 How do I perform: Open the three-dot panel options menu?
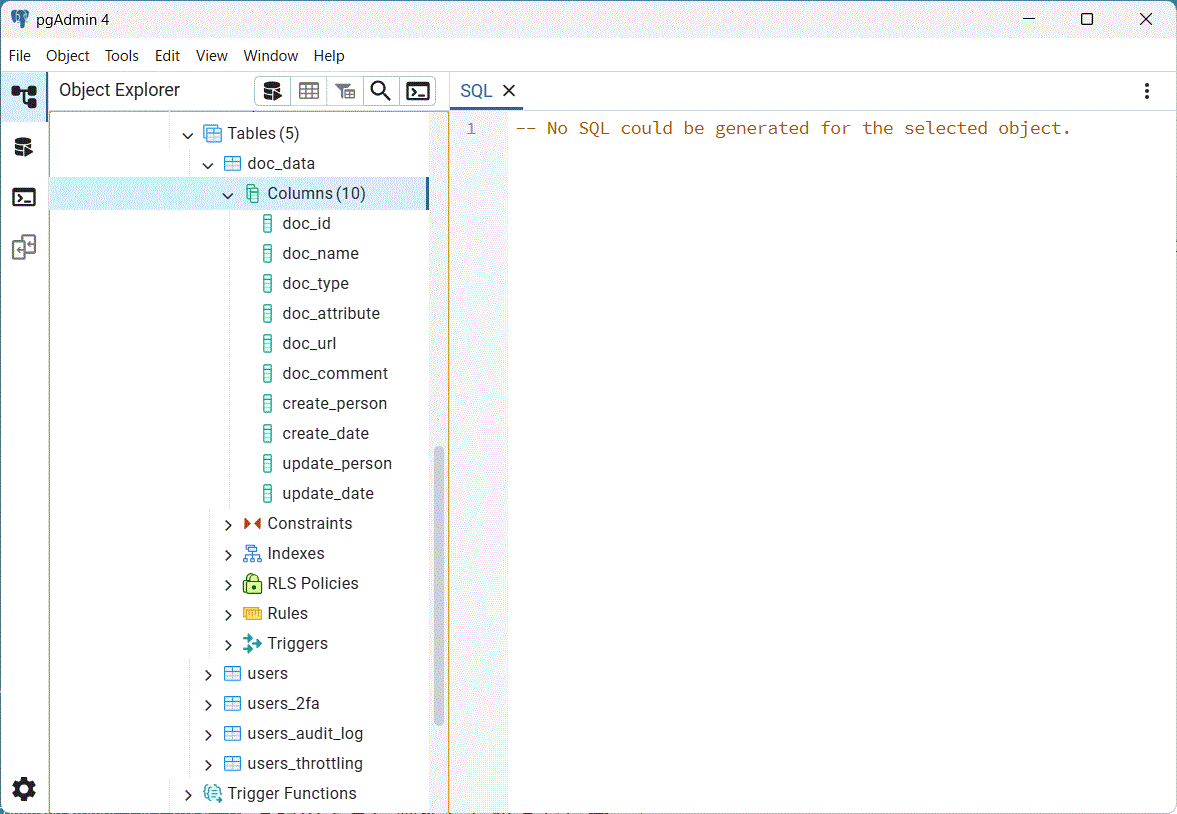point(1147,91)
